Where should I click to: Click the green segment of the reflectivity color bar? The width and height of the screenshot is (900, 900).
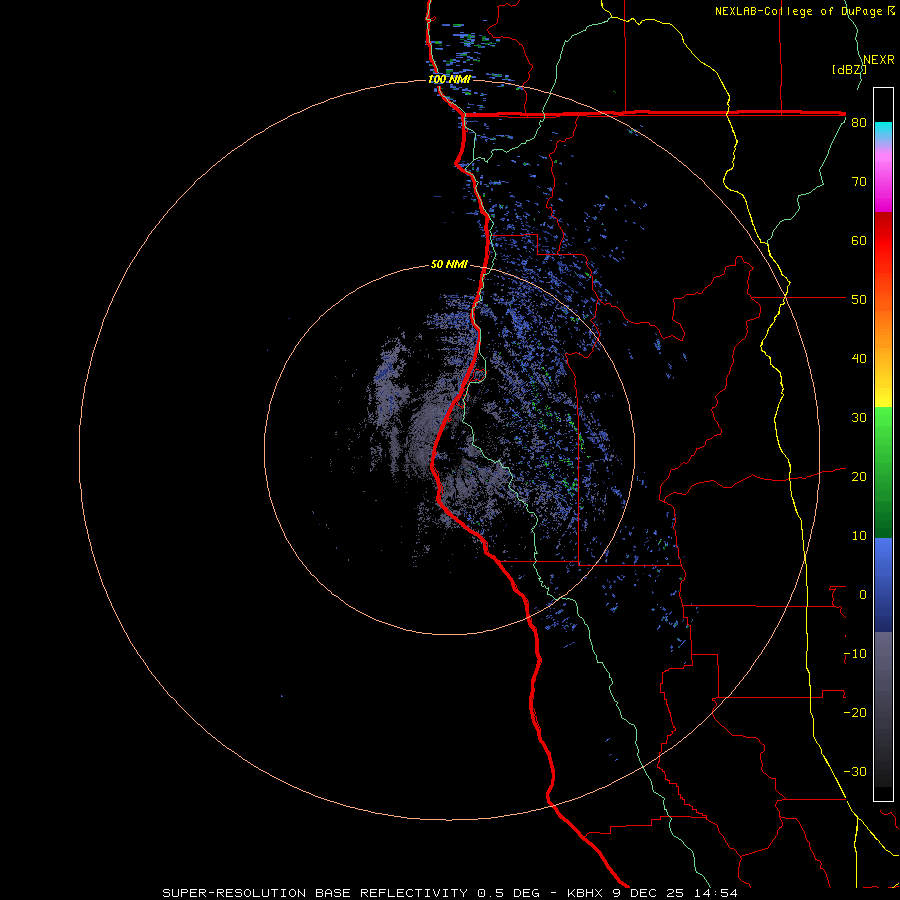tap(883, 472)
